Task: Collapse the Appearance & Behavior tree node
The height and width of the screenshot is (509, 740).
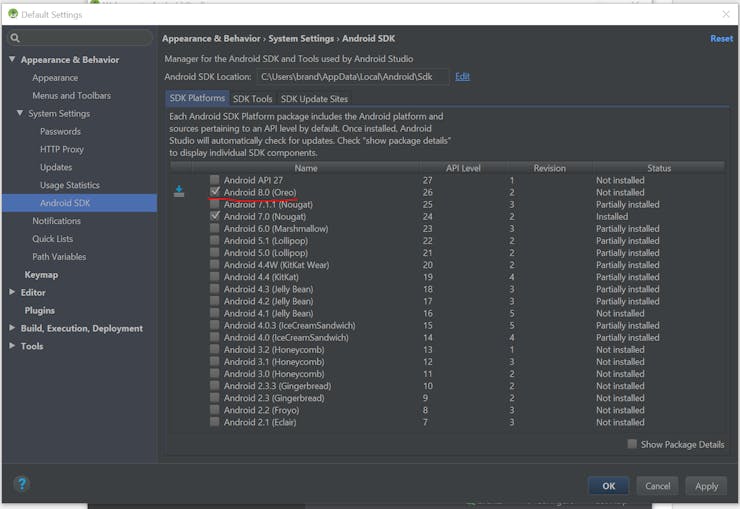Action: click(x=12, y=59)
